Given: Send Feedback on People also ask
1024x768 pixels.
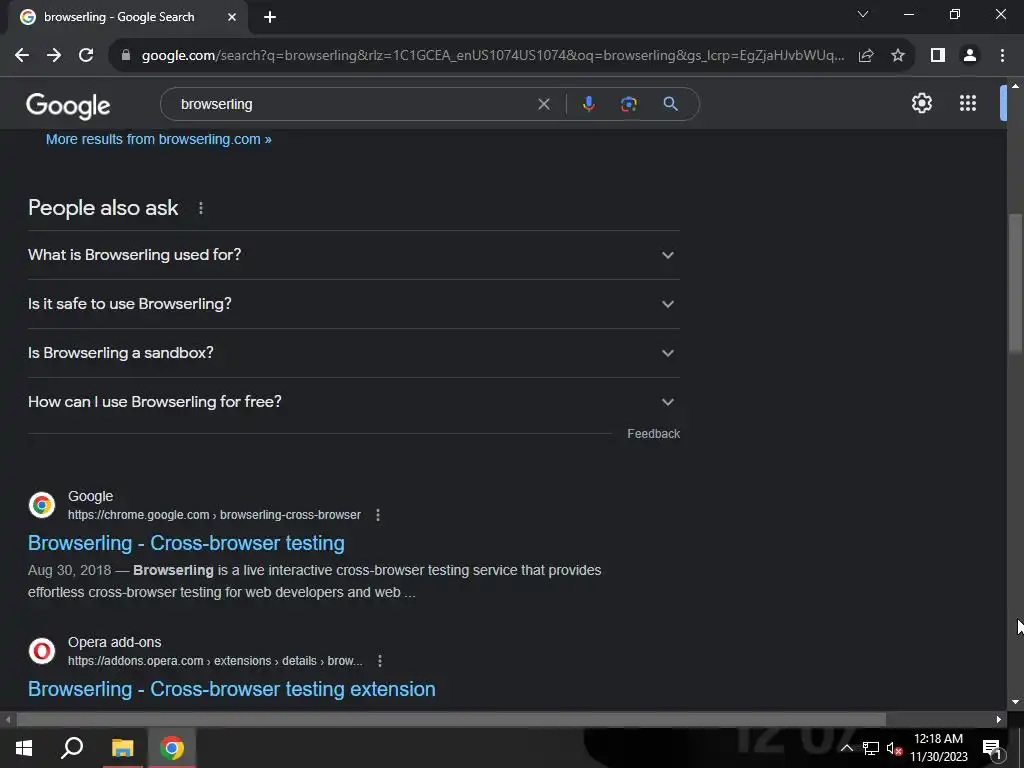Looking at the screenshot, I should coord(653,434).
